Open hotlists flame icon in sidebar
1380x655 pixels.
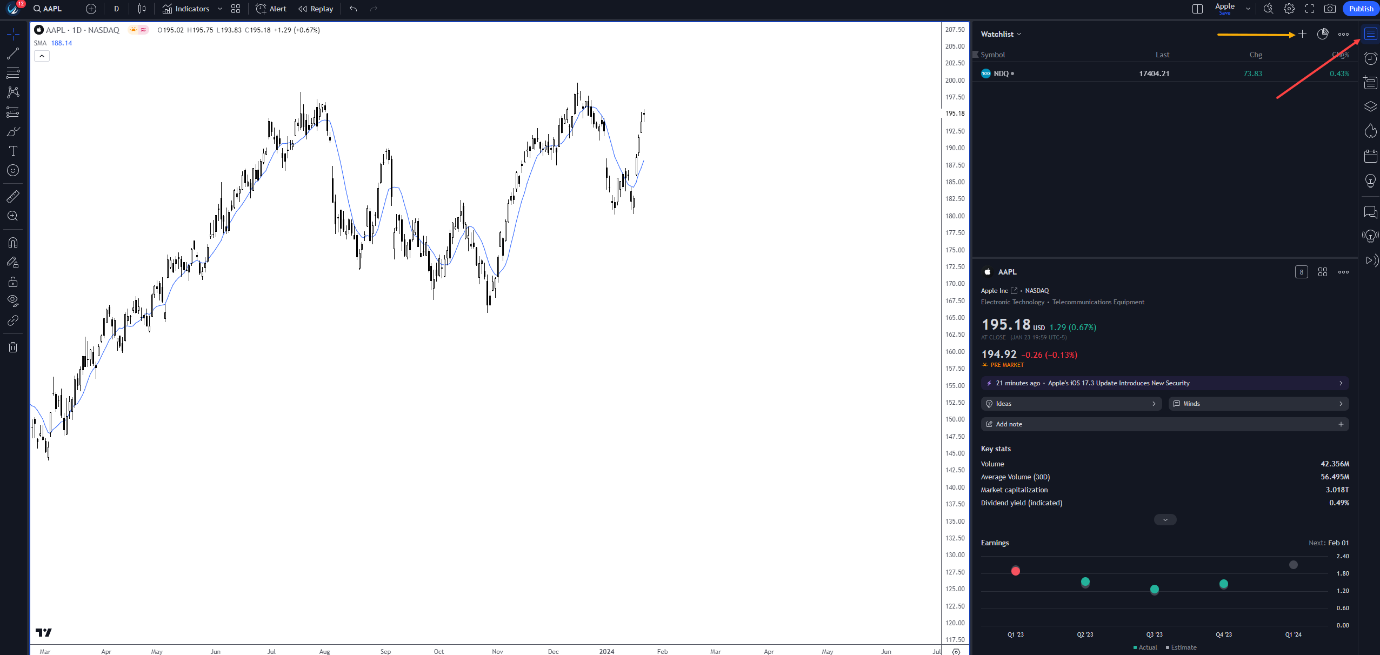[1370, 131]
